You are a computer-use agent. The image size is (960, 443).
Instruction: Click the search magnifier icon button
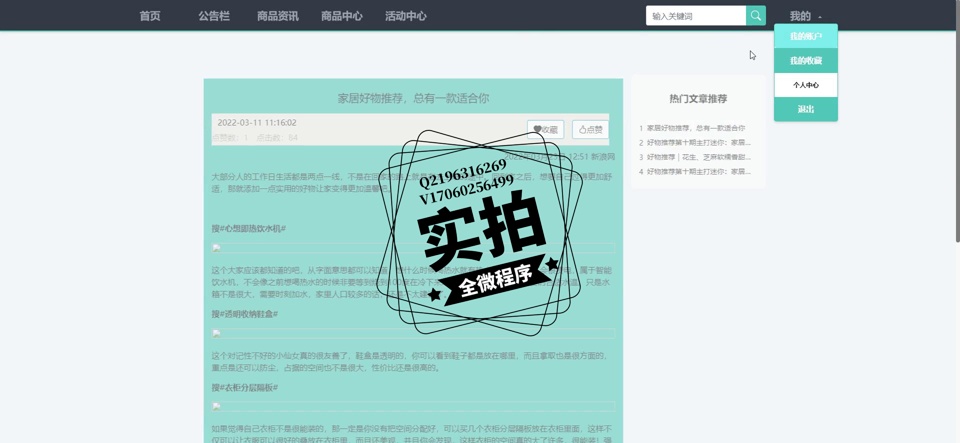pos(755,16)
